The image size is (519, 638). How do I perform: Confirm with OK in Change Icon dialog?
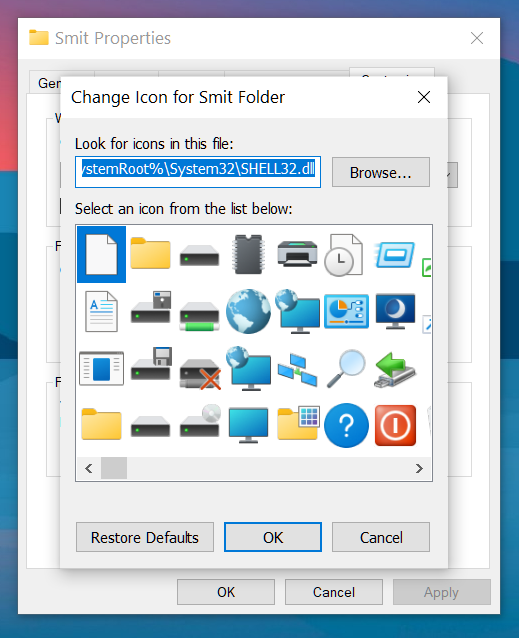click(x=273, y=537)
